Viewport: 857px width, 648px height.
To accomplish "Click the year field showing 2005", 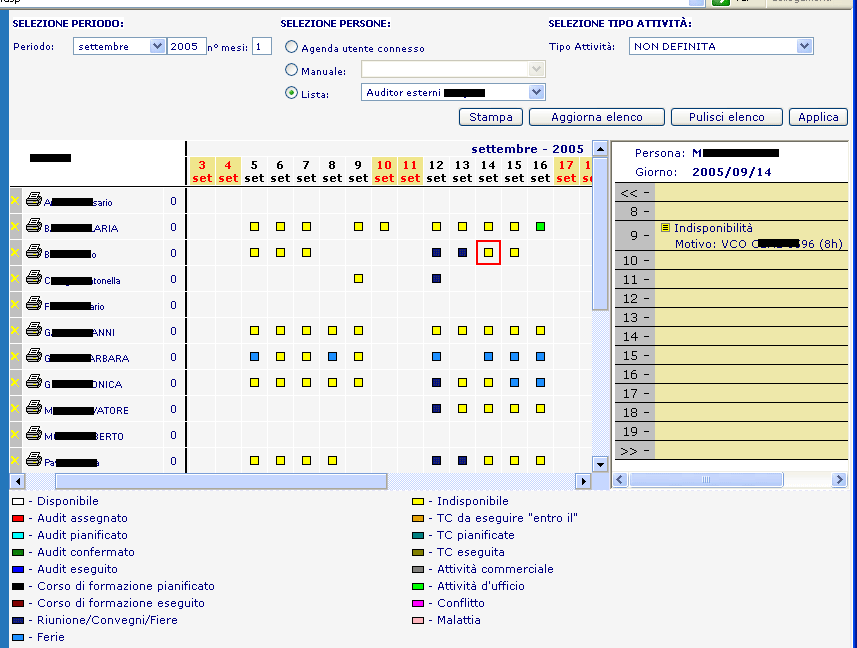I will point(186,46).
